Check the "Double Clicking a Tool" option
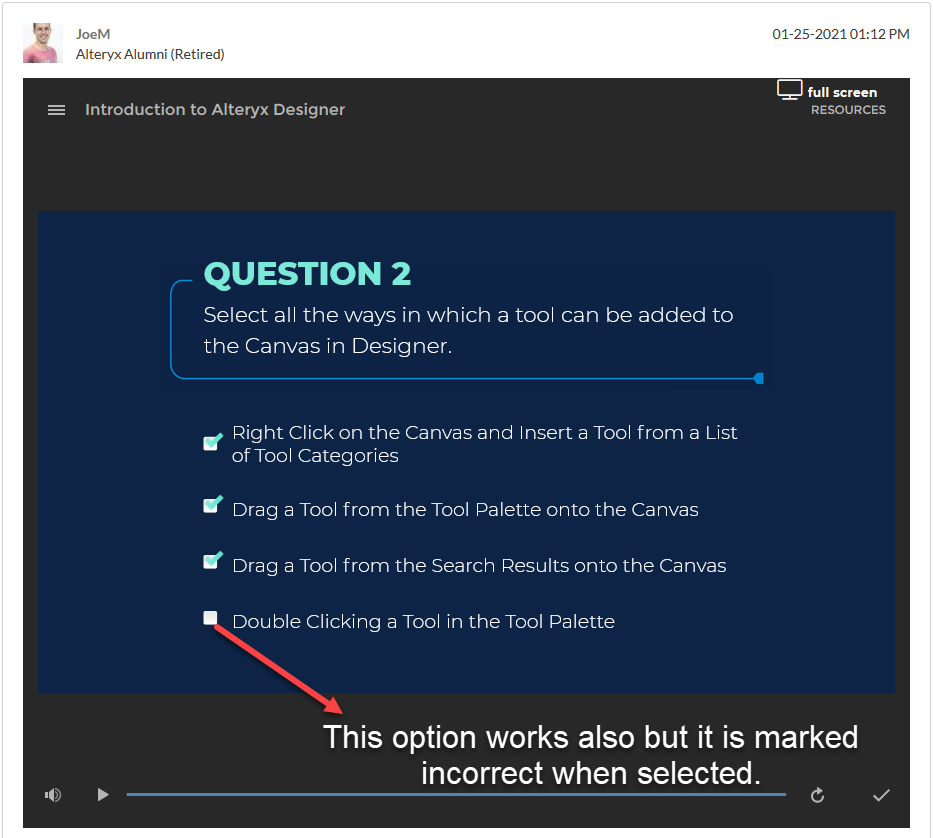This screenshot has height=838, width=933. (210, 618)
